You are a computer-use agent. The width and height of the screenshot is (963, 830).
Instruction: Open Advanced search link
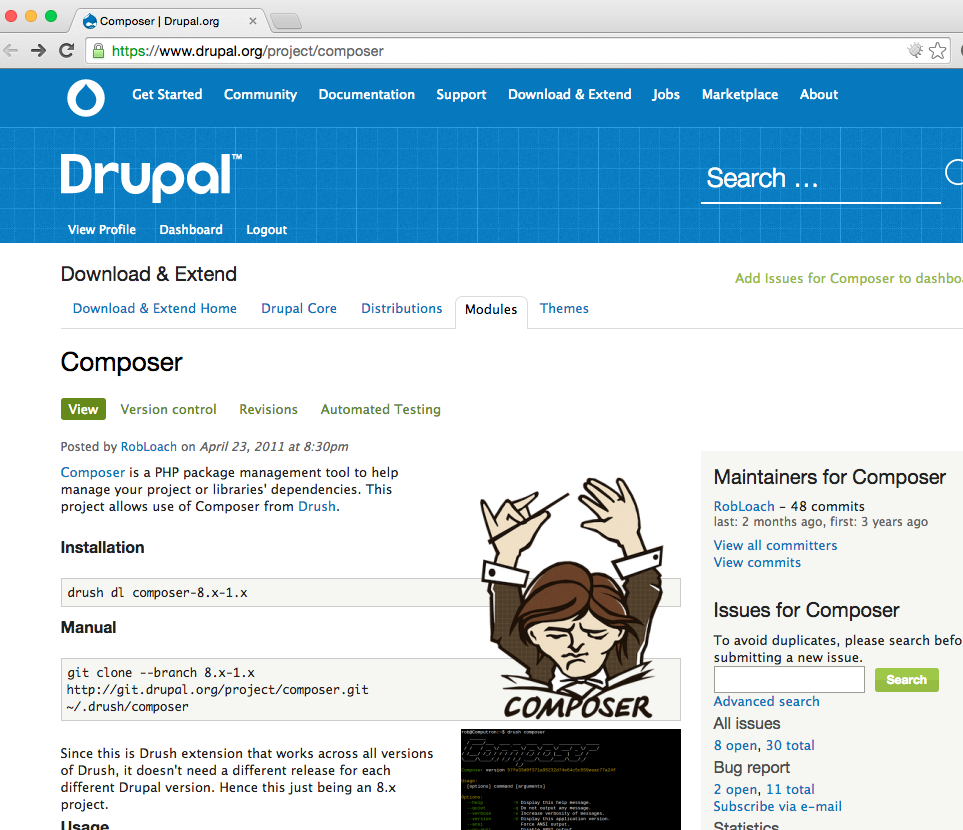point(766,702)
